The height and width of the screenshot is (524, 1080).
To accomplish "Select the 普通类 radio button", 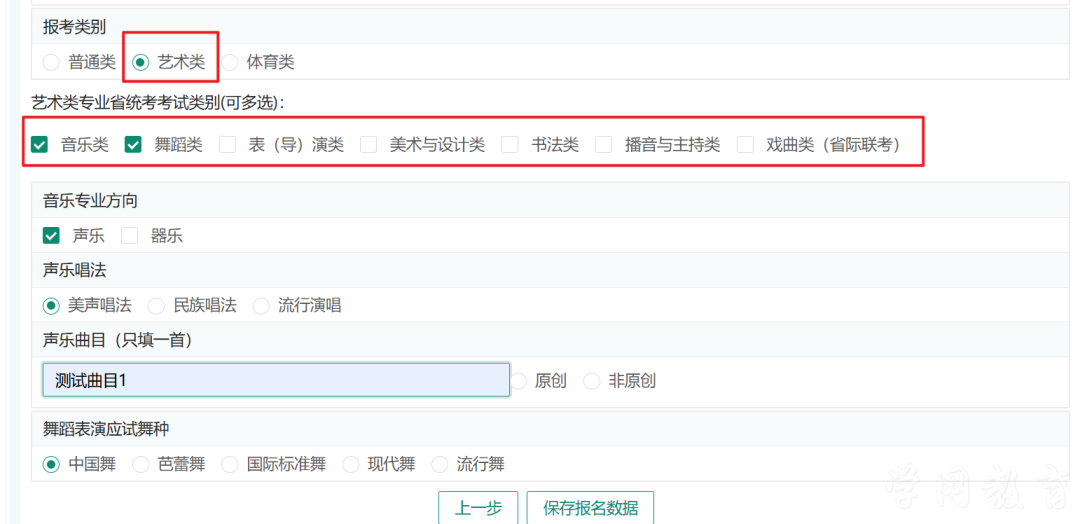I will 52,63.
